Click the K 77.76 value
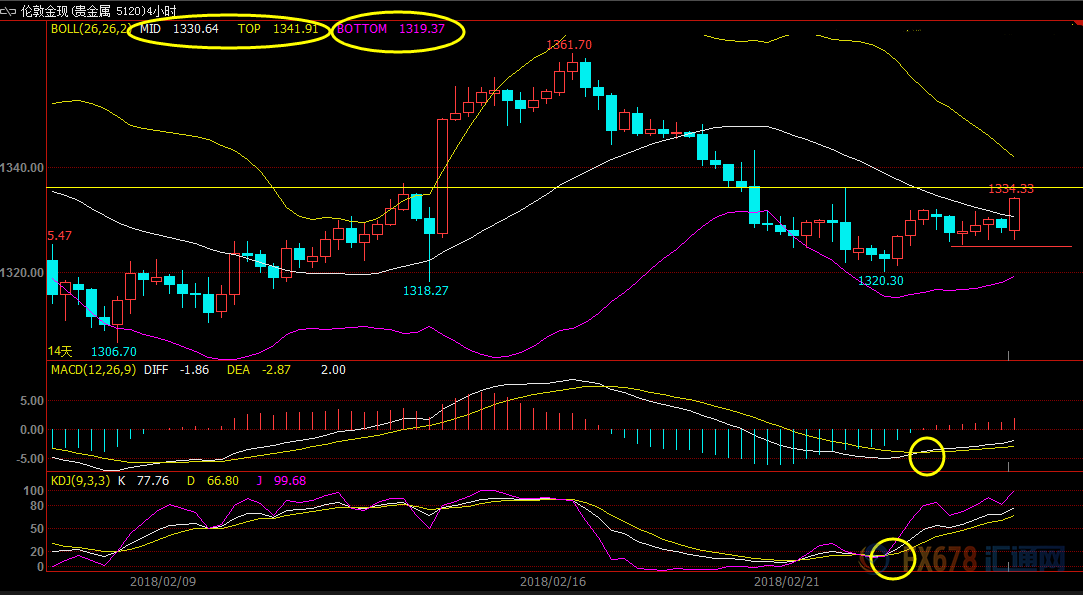Viewport: 1083px width, 595px height. (x=144, y=480)
